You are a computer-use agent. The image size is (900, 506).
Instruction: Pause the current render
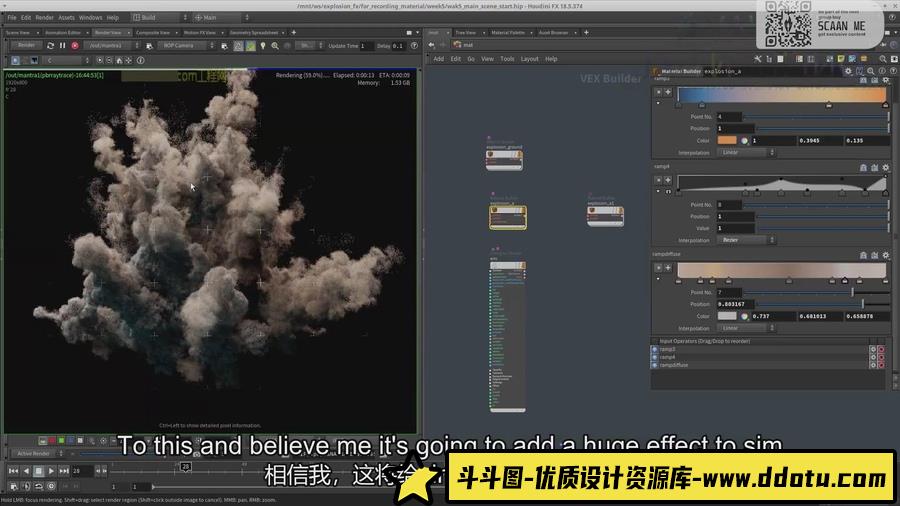(x=63, y=45)
